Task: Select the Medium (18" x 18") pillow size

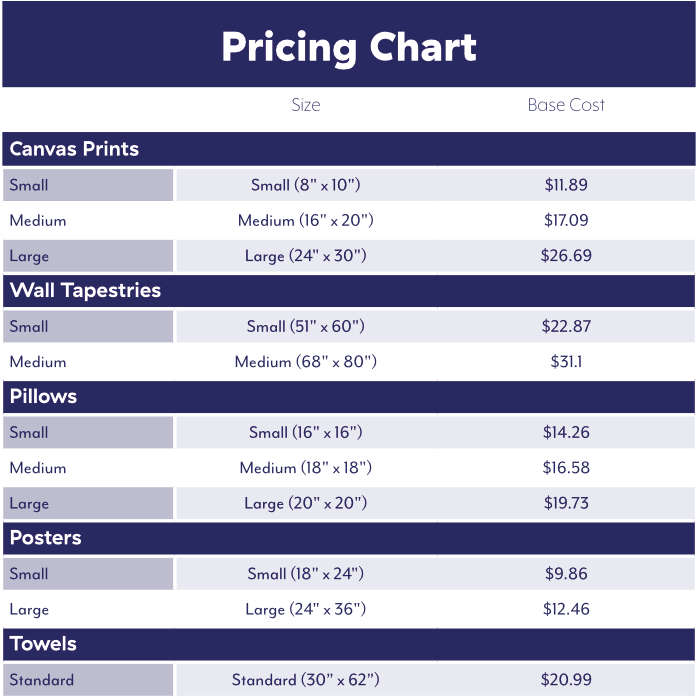Action: click(x=305, y=468)
